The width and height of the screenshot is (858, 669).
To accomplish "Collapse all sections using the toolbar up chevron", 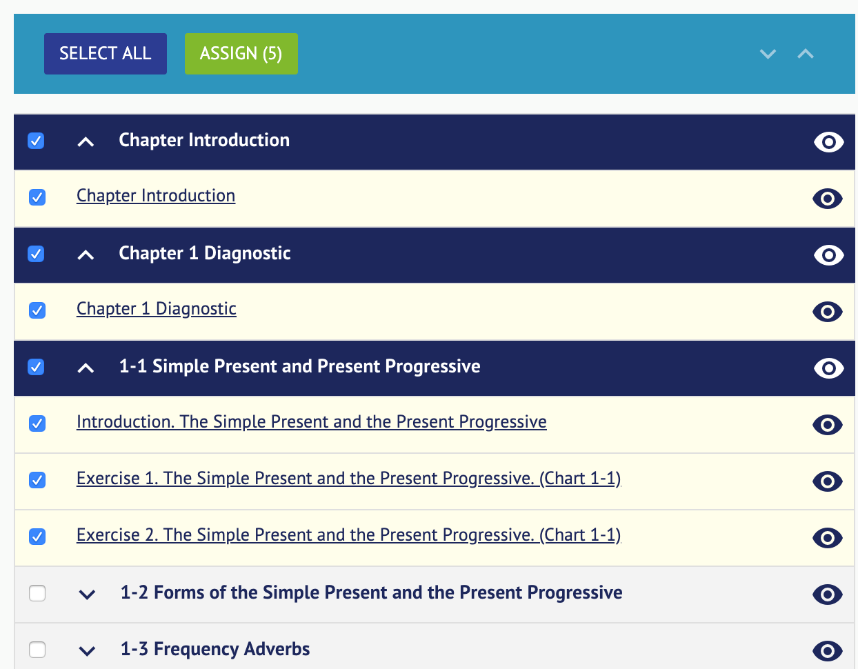I will (806, 54).
